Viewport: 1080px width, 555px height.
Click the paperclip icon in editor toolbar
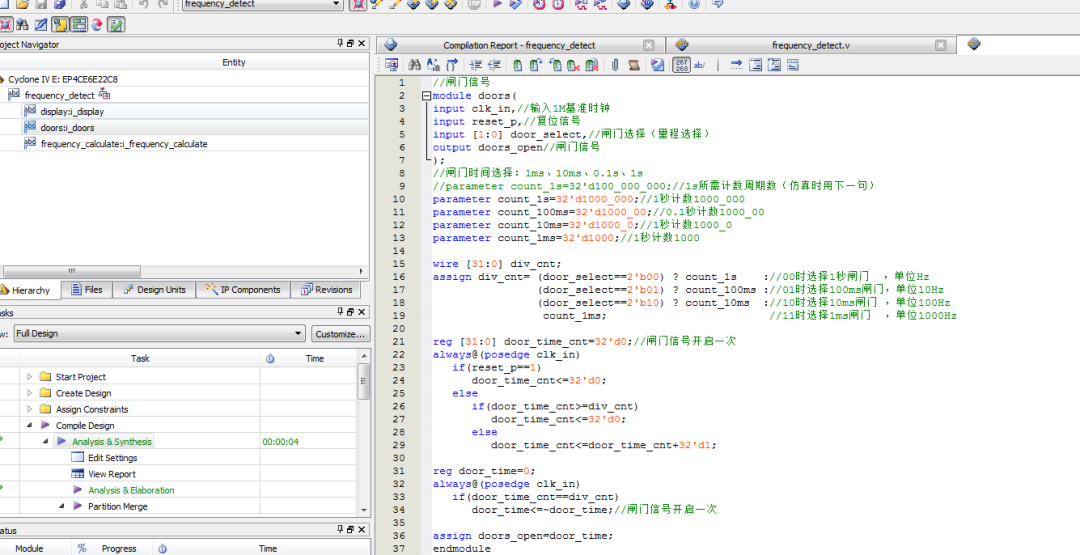point(614,65)
